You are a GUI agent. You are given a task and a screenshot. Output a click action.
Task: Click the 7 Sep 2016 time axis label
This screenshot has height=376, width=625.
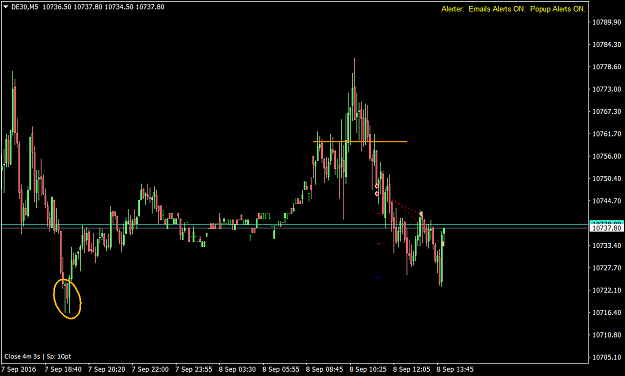coord(19,369)
